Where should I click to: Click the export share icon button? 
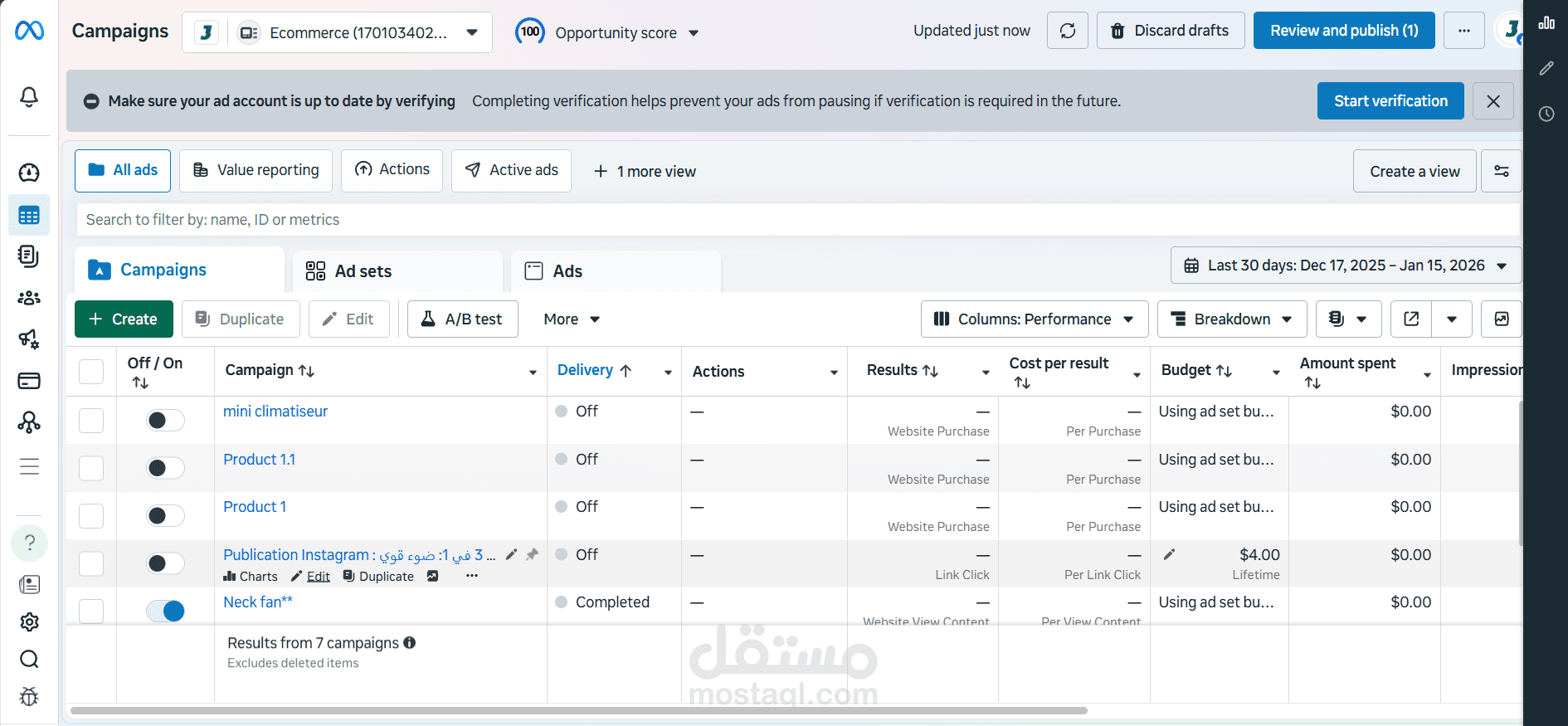pyautogui.click(x=1411, y=319)
